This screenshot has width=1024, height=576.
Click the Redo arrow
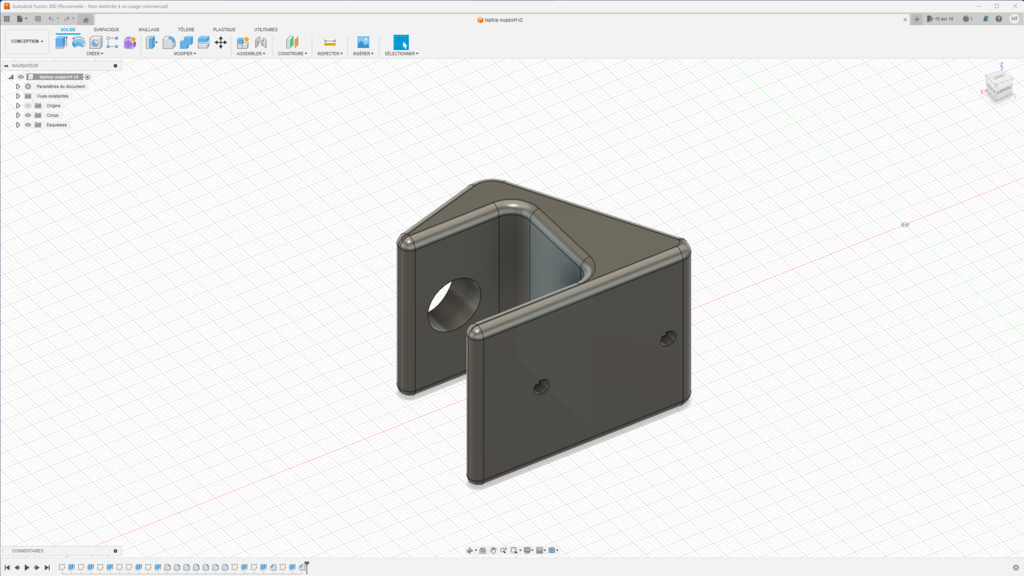point(67,19)
